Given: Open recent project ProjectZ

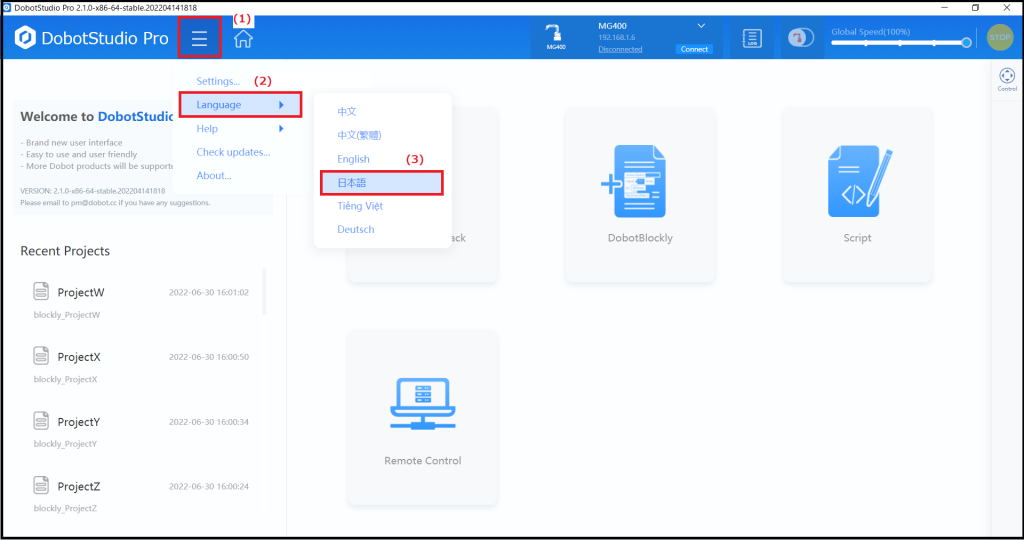Looking at the screenshot, I should coord(79,486).
